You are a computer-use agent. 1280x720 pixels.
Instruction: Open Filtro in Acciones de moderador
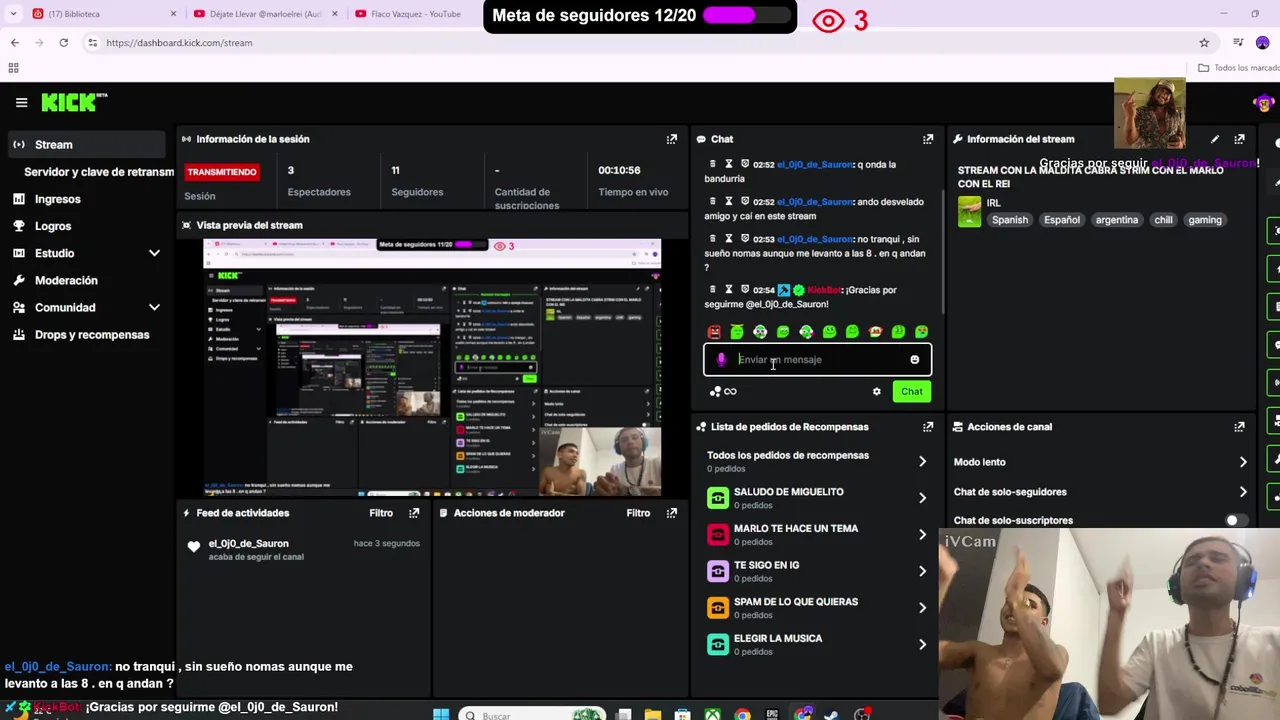click(638, 513)
